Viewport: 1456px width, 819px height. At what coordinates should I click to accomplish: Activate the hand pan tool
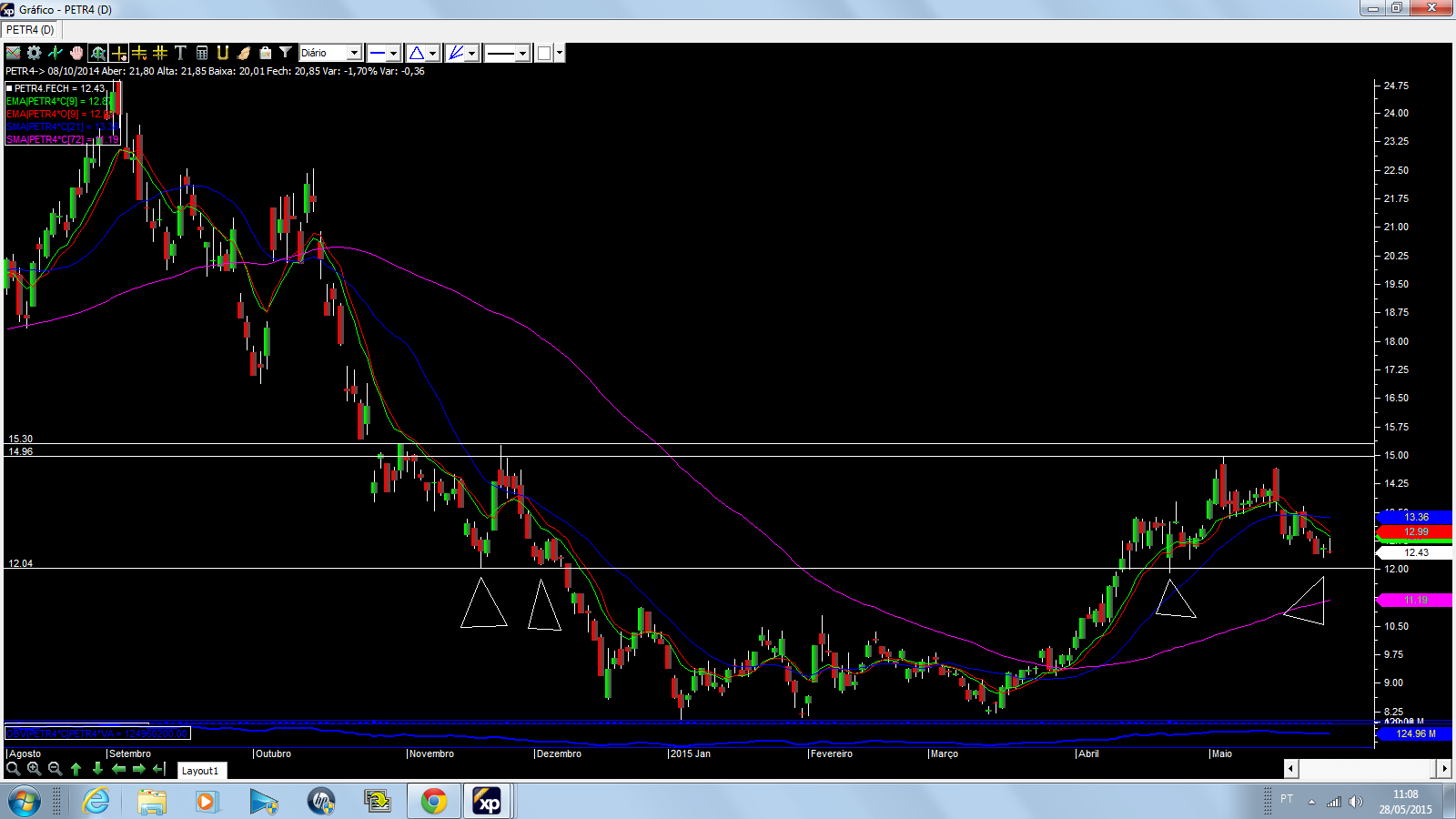coord(76,53)
